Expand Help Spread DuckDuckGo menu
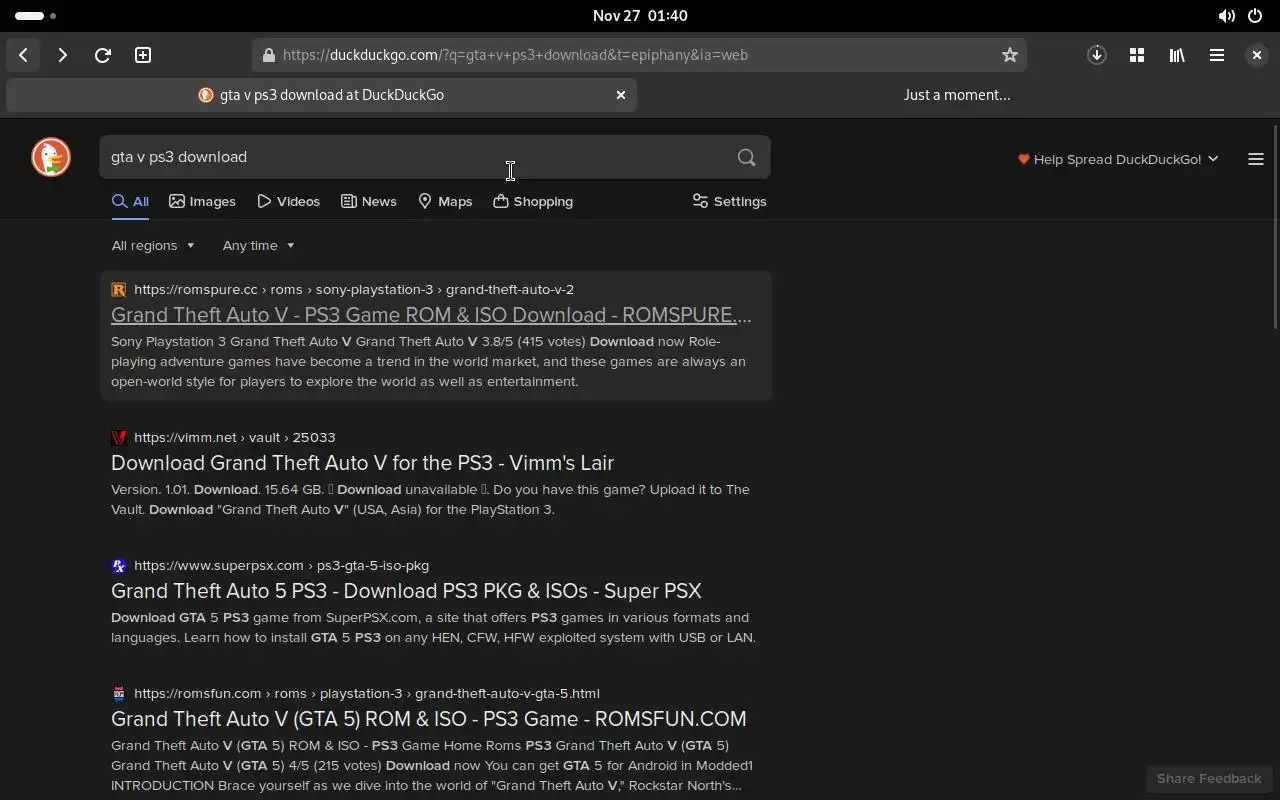 [x=1118, y=159]
